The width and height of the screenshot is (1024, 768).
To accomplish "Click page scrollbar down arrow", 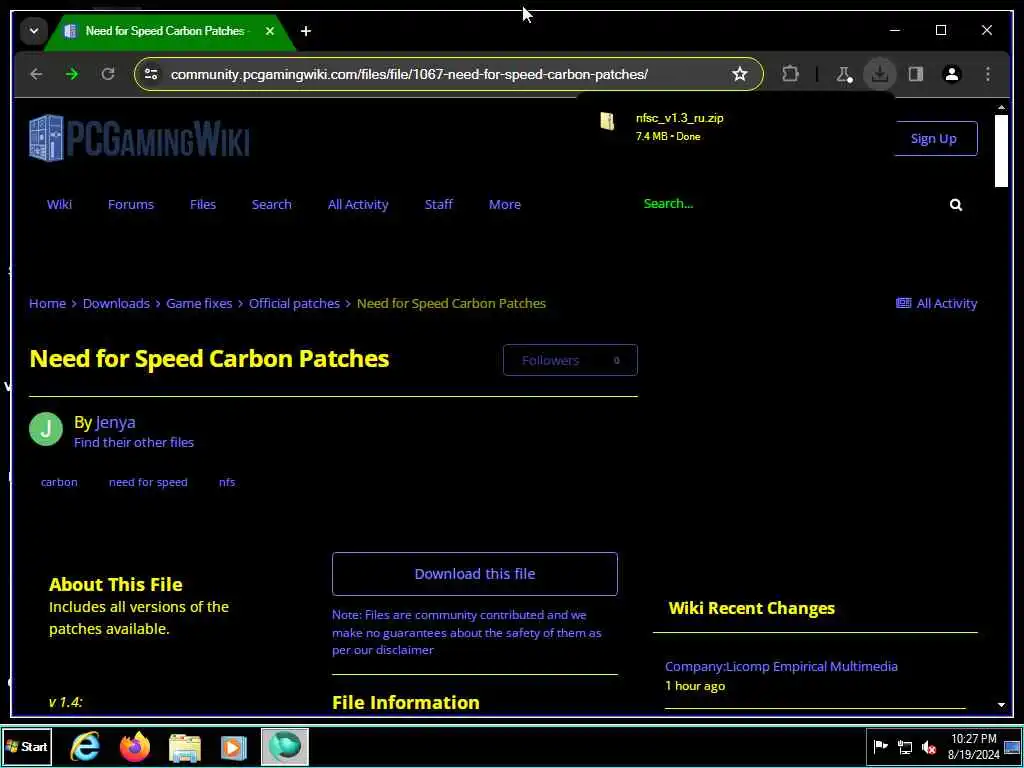I will [1001, 705].
